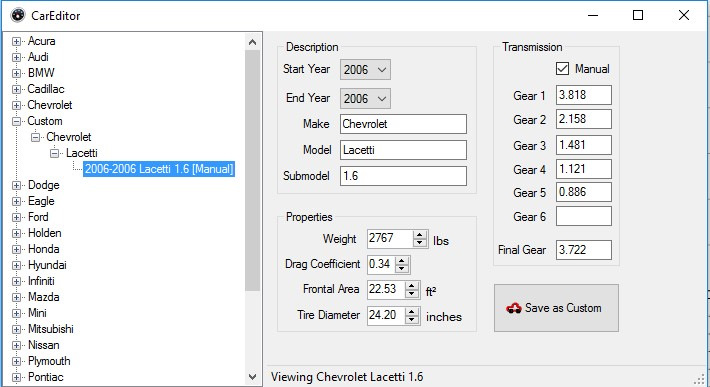This screenshot has width=710, height=387.
Task: Click the tree scrollbar down arrow
Action: (x=253, y=377)
